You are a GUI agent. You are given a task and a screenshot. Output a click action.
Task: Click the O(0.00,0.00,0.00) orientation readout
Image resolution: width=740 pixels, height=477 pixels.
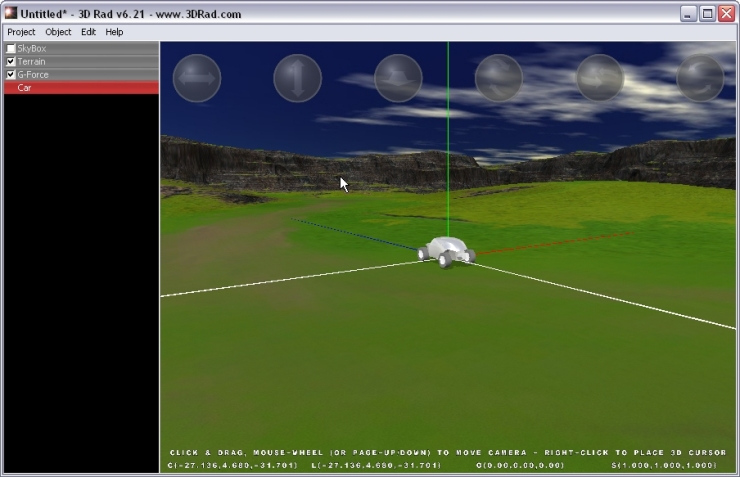(x=520, y=465)
